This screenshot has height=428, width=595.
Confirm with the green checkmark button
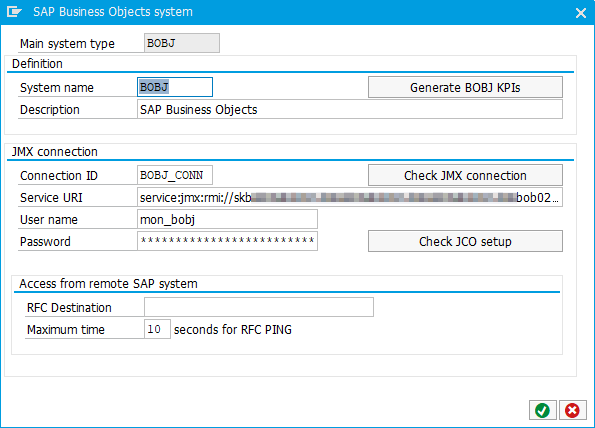[x=543, y=410]
